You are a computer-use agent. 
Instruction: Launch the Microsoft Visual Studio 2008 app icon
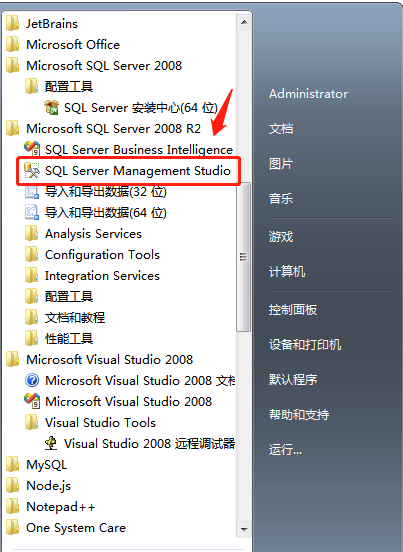pos(32,401)
